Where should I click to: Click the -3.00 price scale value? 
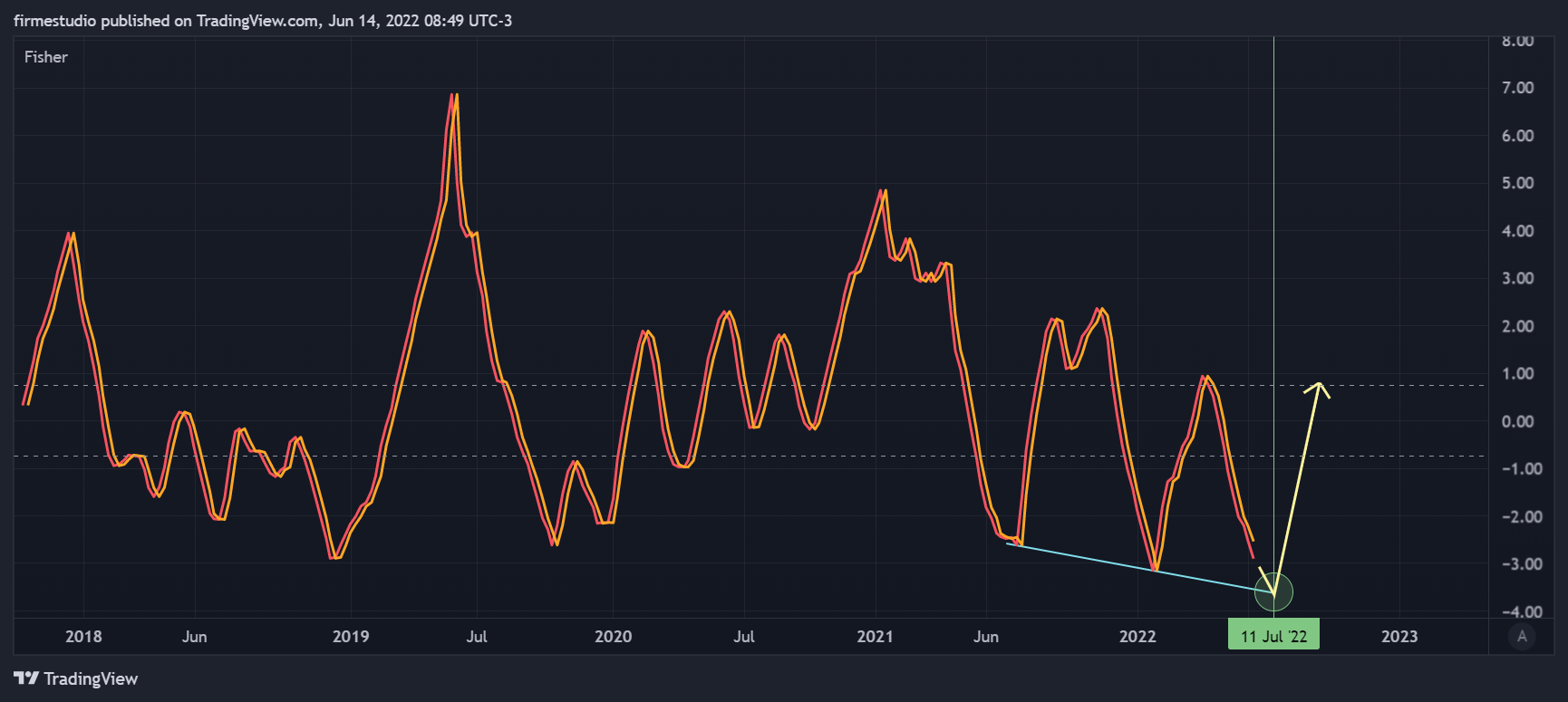pos(1515,563)
